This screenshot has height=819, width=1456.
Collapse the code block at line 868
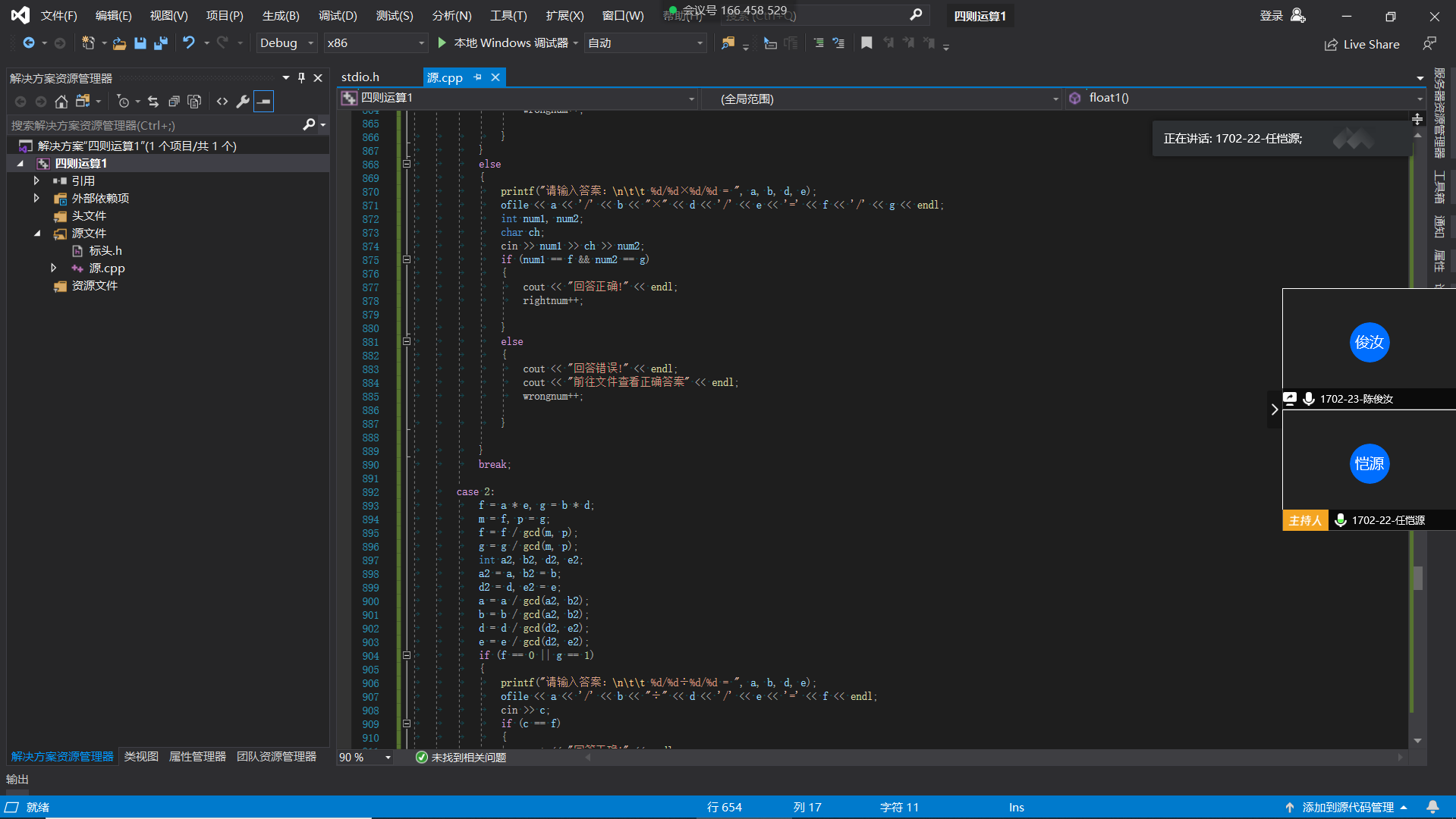click(407, 164)
